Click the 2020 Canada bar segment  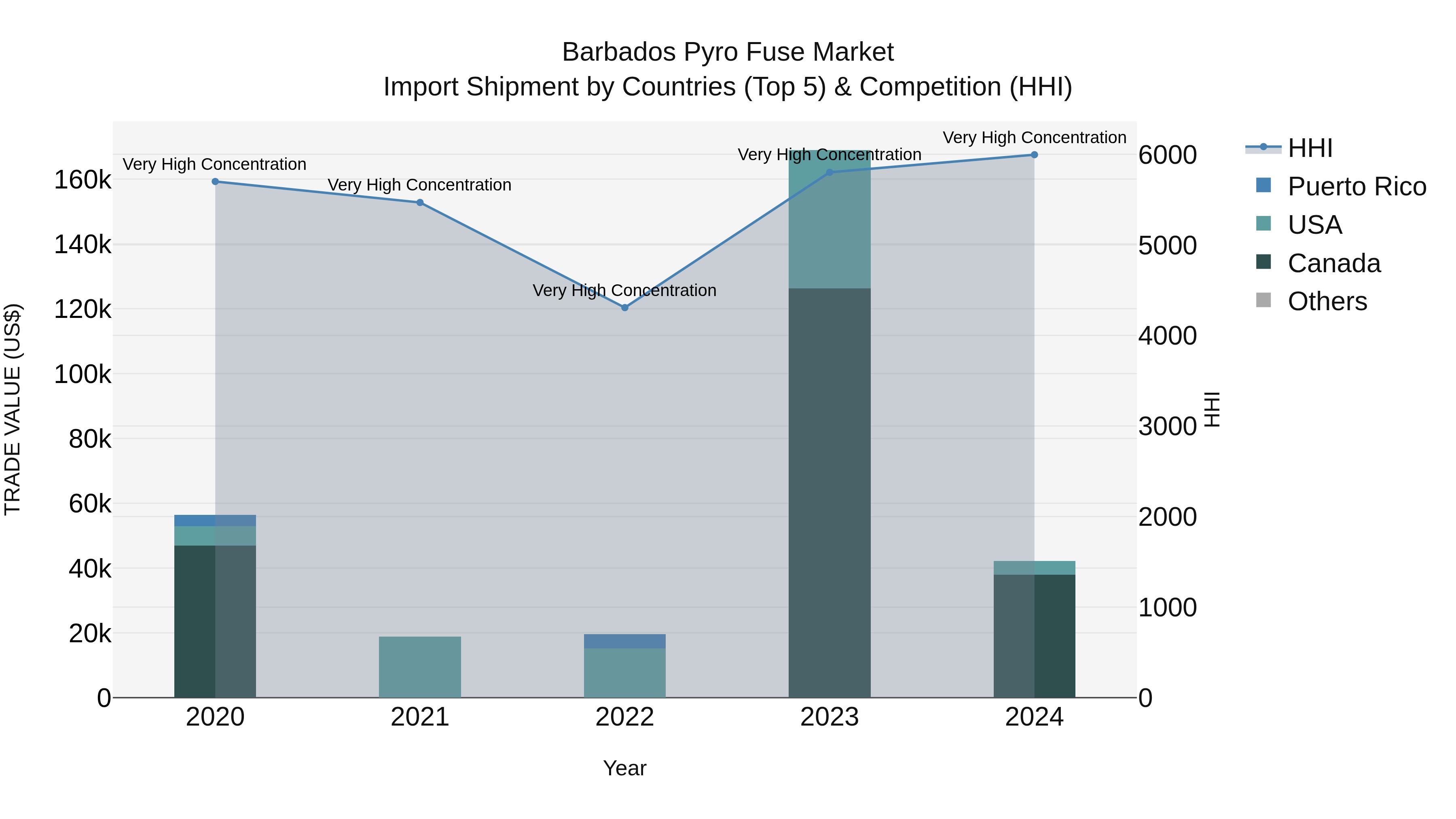215,621
